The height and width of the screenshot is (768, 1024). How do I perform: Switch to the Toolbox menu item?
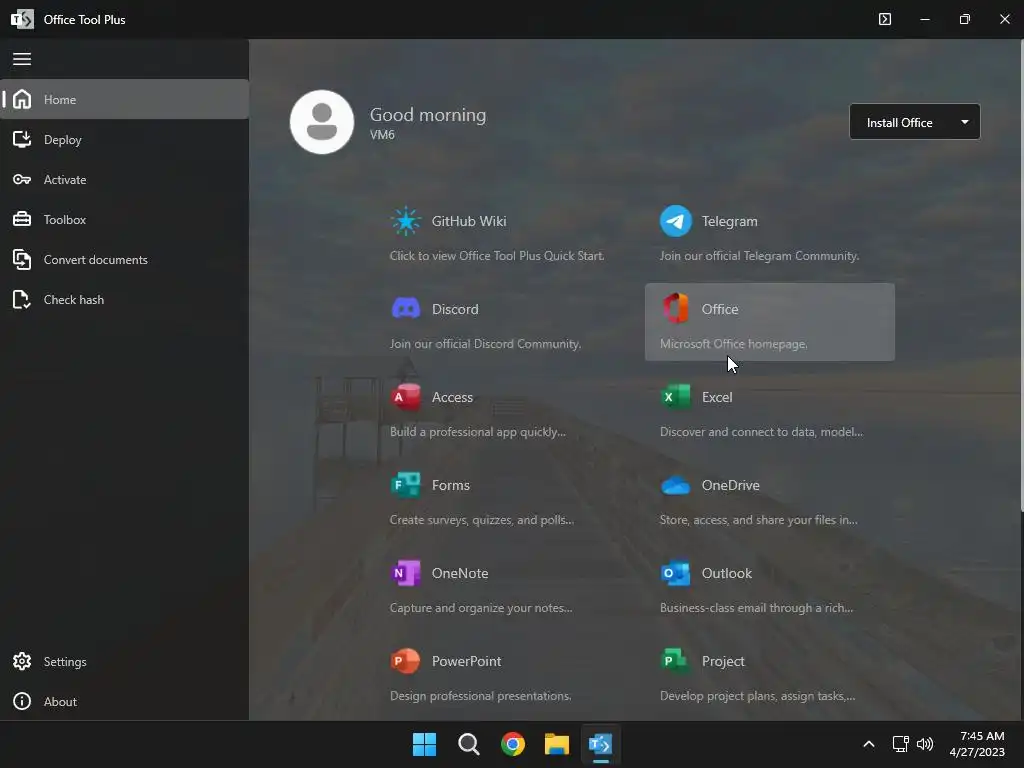coord(124,219)
